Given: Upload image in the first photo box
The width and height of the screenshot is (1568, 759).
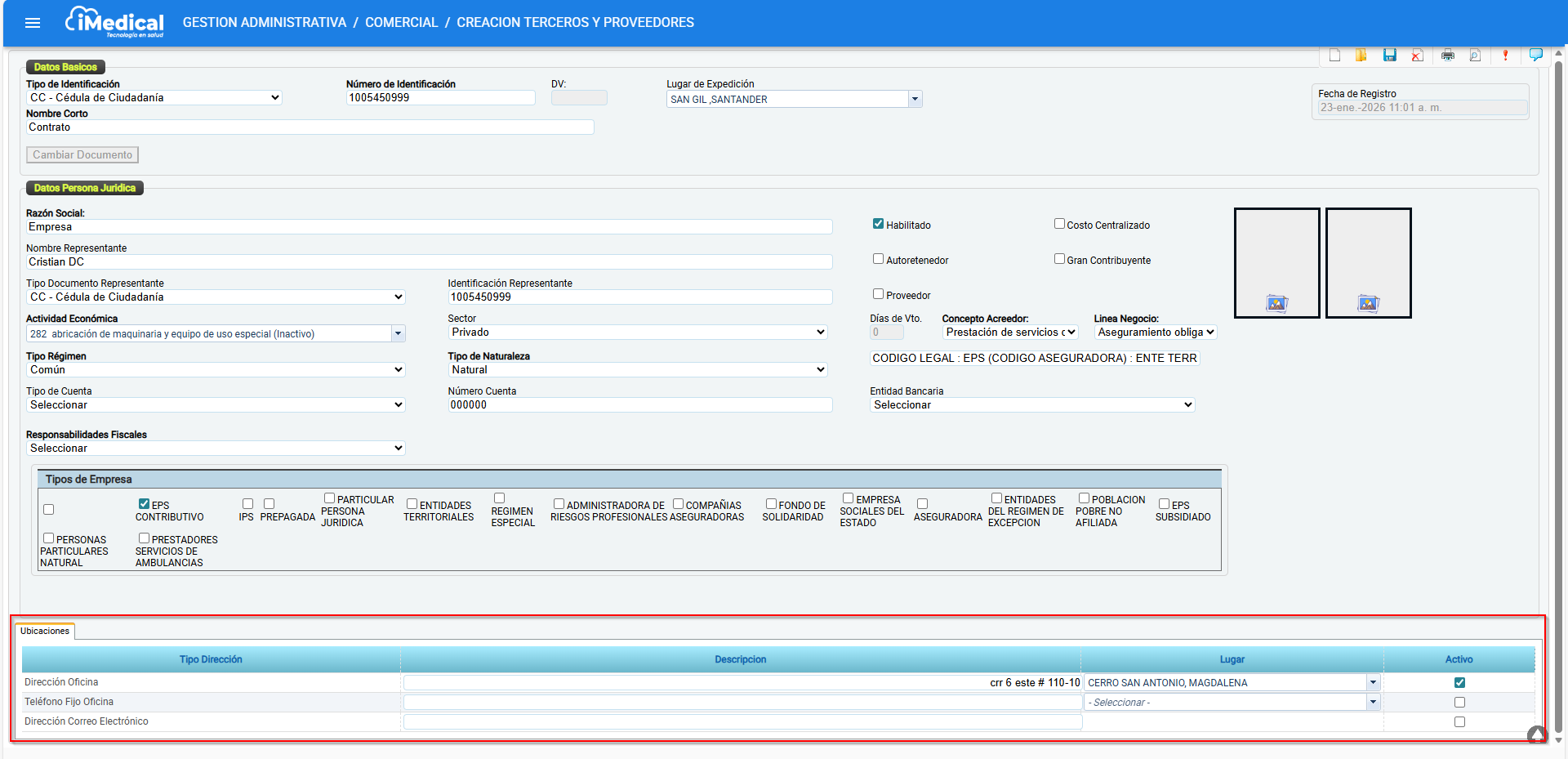Looking at the screenshot, I should pos(1276,304).
